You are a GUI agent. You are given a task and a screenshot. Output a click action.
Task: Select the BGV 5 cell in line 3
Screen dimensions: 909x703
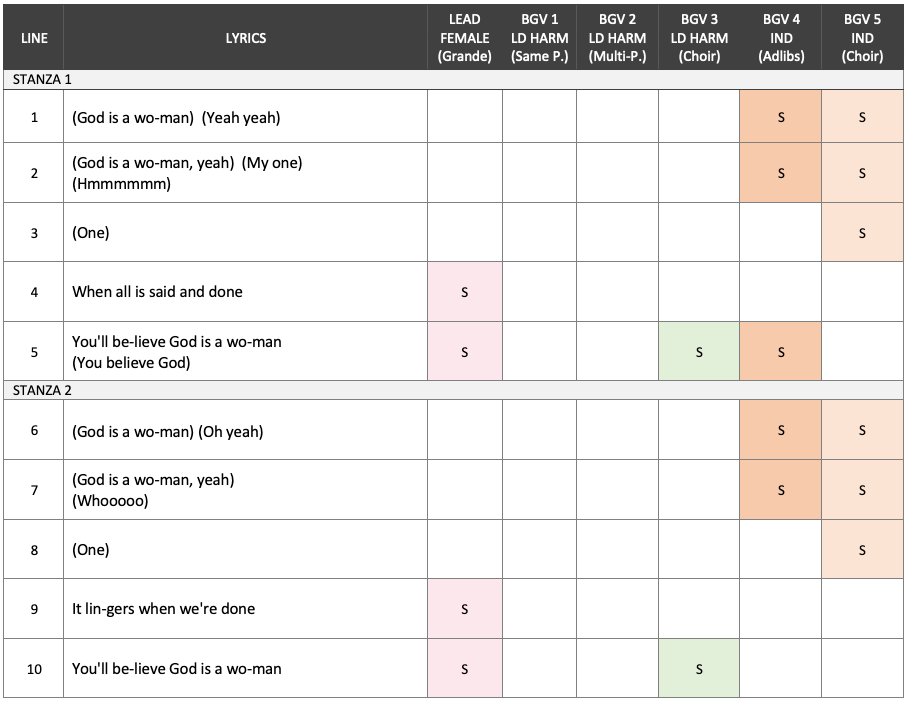tap(862, 232)
